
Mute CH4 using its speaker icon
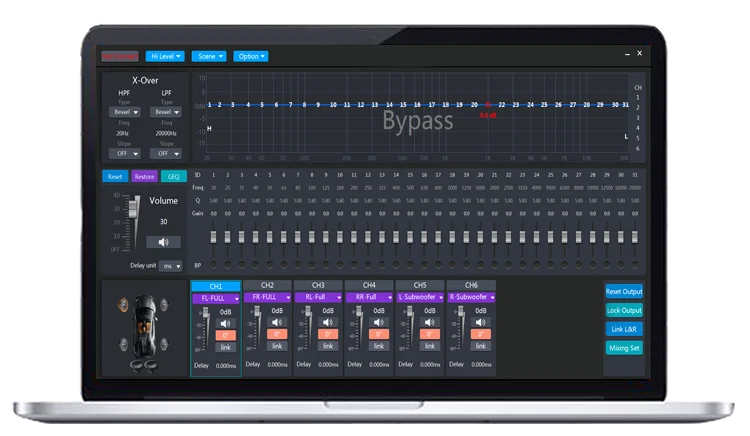point(380,322)
